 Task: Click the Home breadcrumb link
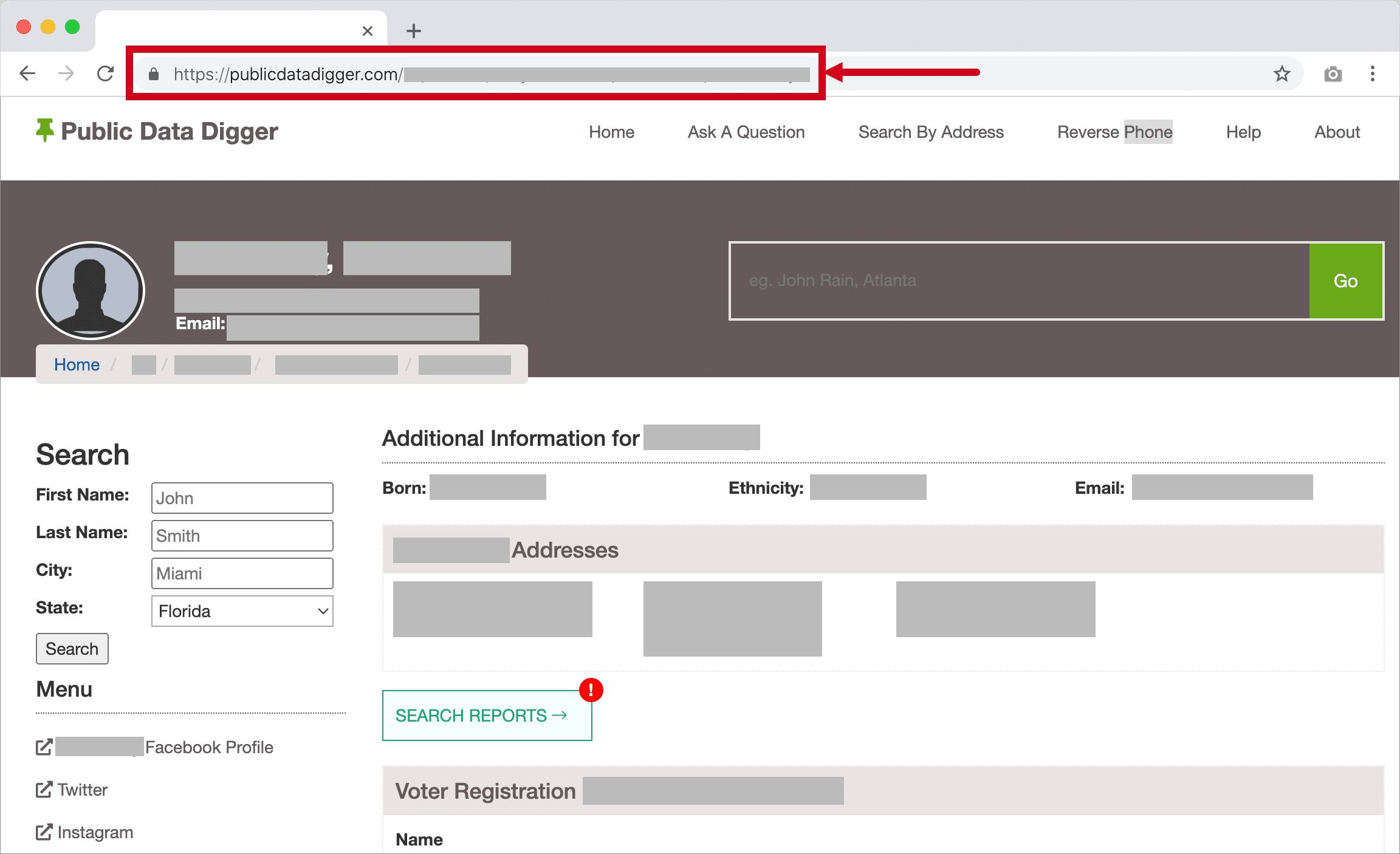[77, 364]
